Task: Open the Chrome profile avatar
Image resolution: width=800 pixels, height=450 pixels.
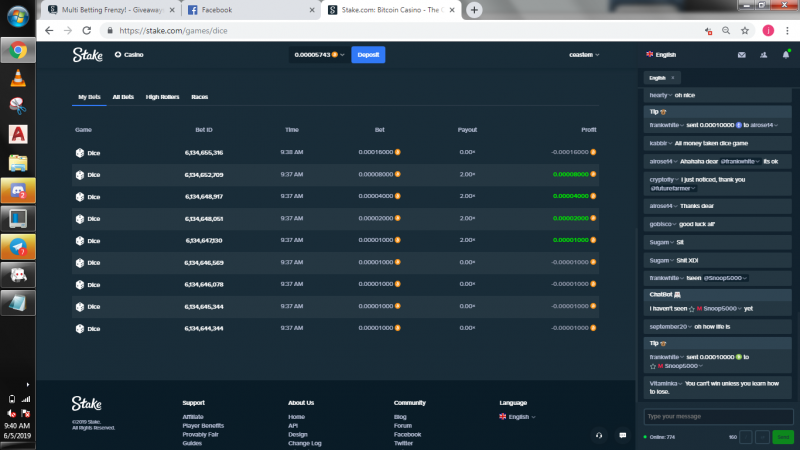Action: point(768,31)
